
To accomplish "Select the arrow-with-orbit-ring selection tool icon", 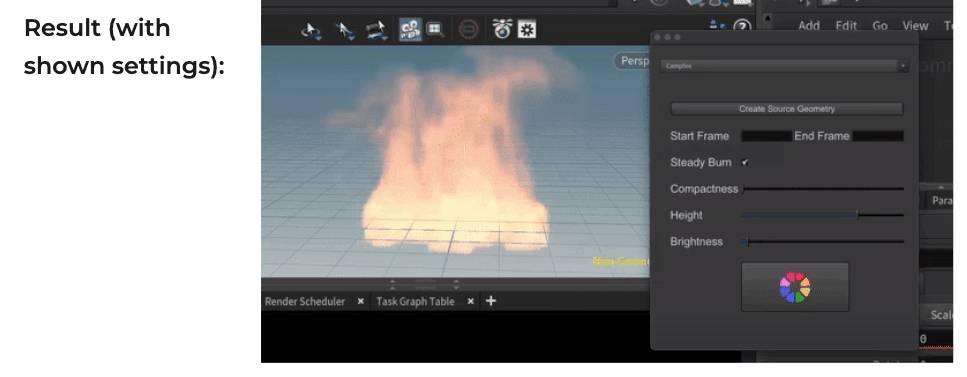I will pos(310,30).
